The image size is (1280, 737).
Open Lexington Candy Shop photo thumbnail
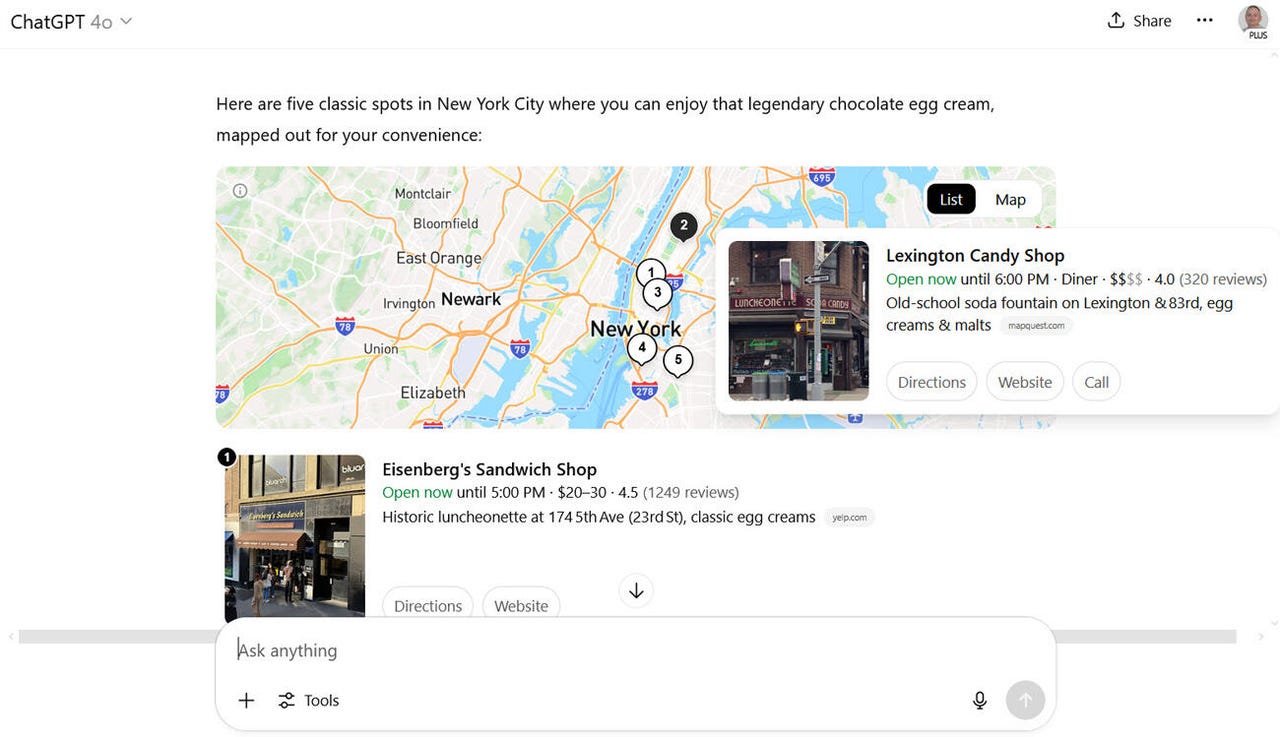[x=798, y=320]
